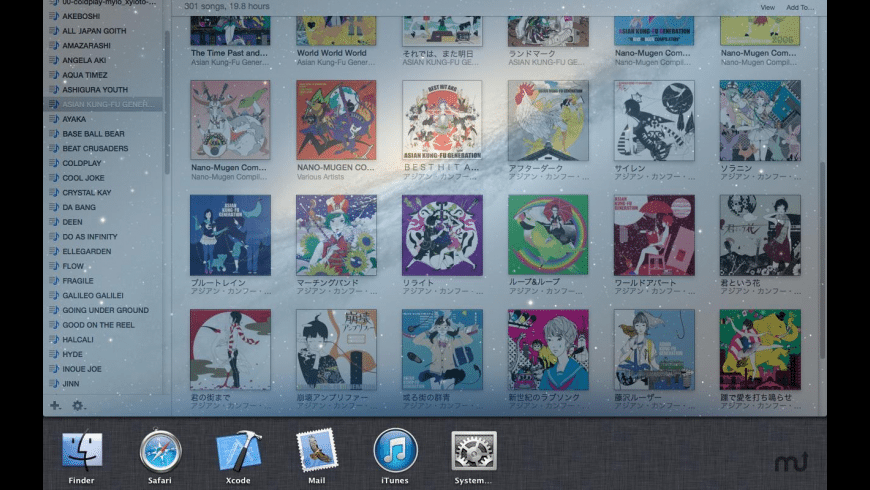Image resolution: width=870 pixels, height=490 pixels.
Task: Select the GOING UNDER GROUND playlist
Action: pos(103,310)
